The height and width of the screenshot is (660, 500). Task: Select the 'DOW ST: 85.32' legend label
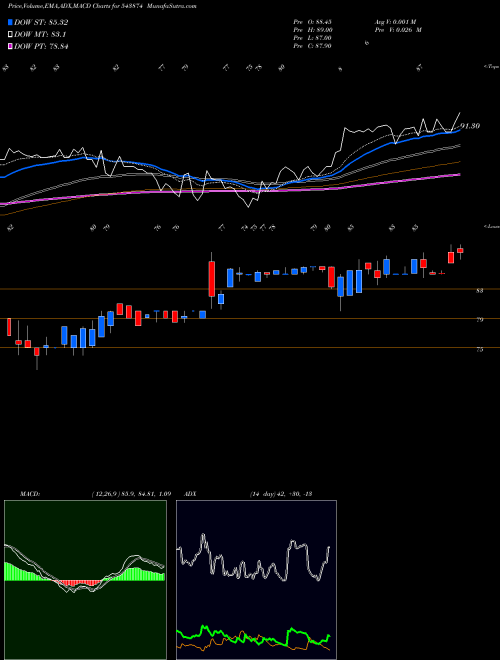(41, 22)
